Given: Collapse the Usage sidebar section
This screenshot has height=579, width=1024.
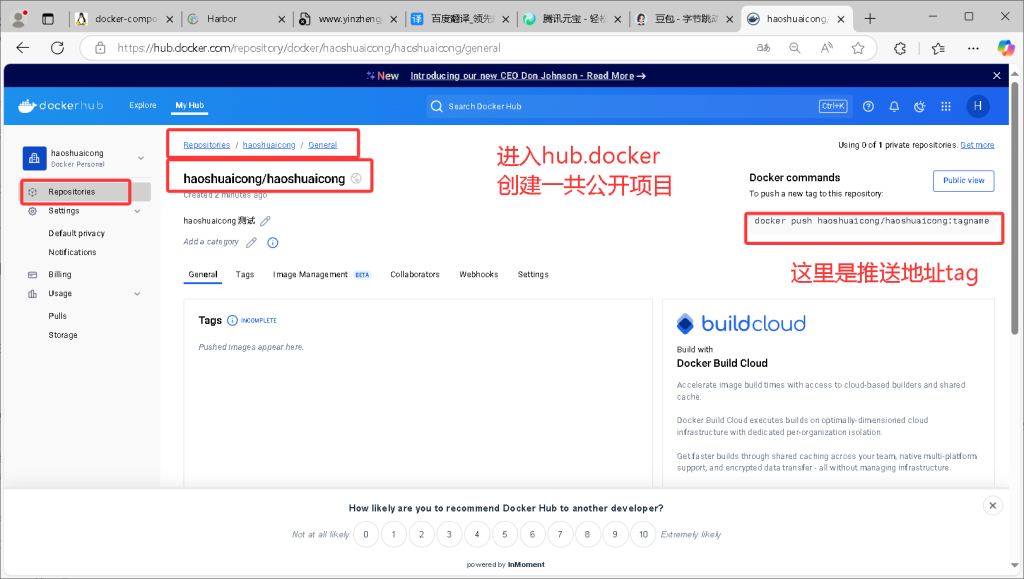Looking at the screenshot, I should click(x=137, y=294).
